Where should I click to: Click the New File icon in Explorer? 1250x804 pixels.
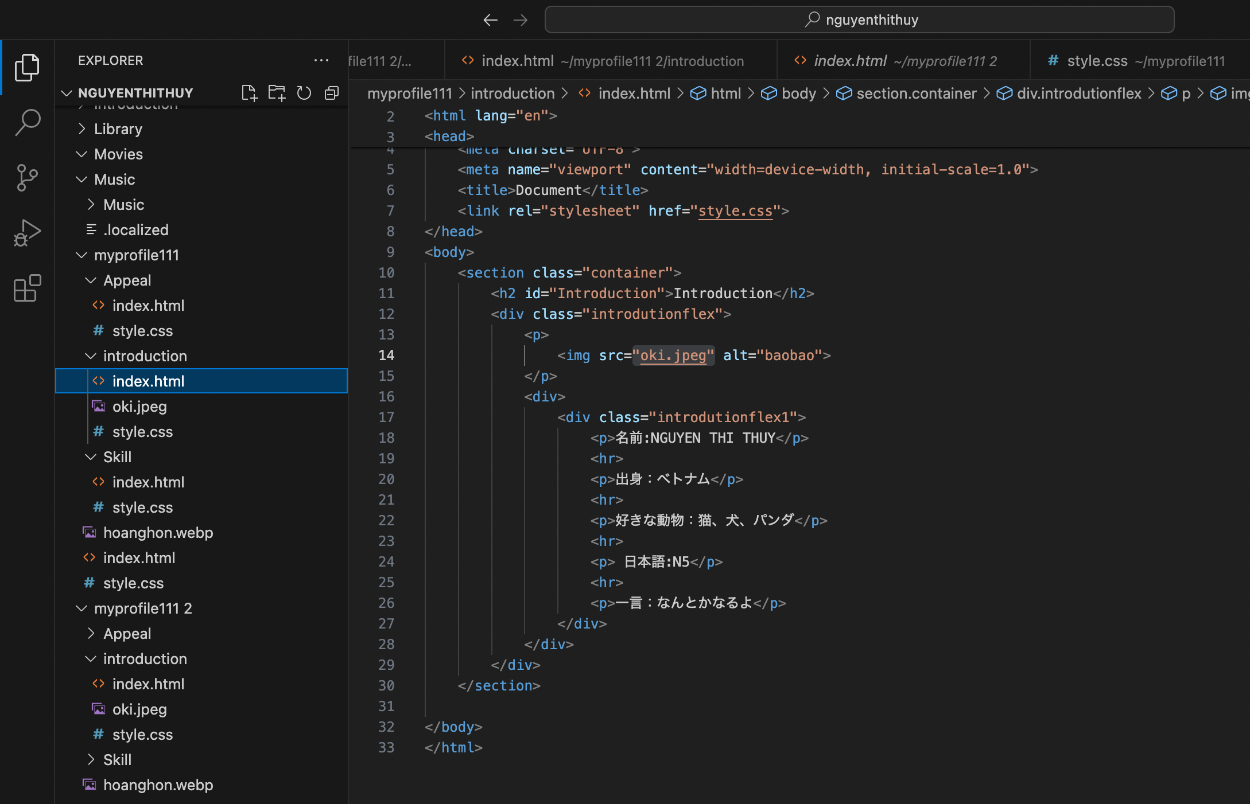250,93
